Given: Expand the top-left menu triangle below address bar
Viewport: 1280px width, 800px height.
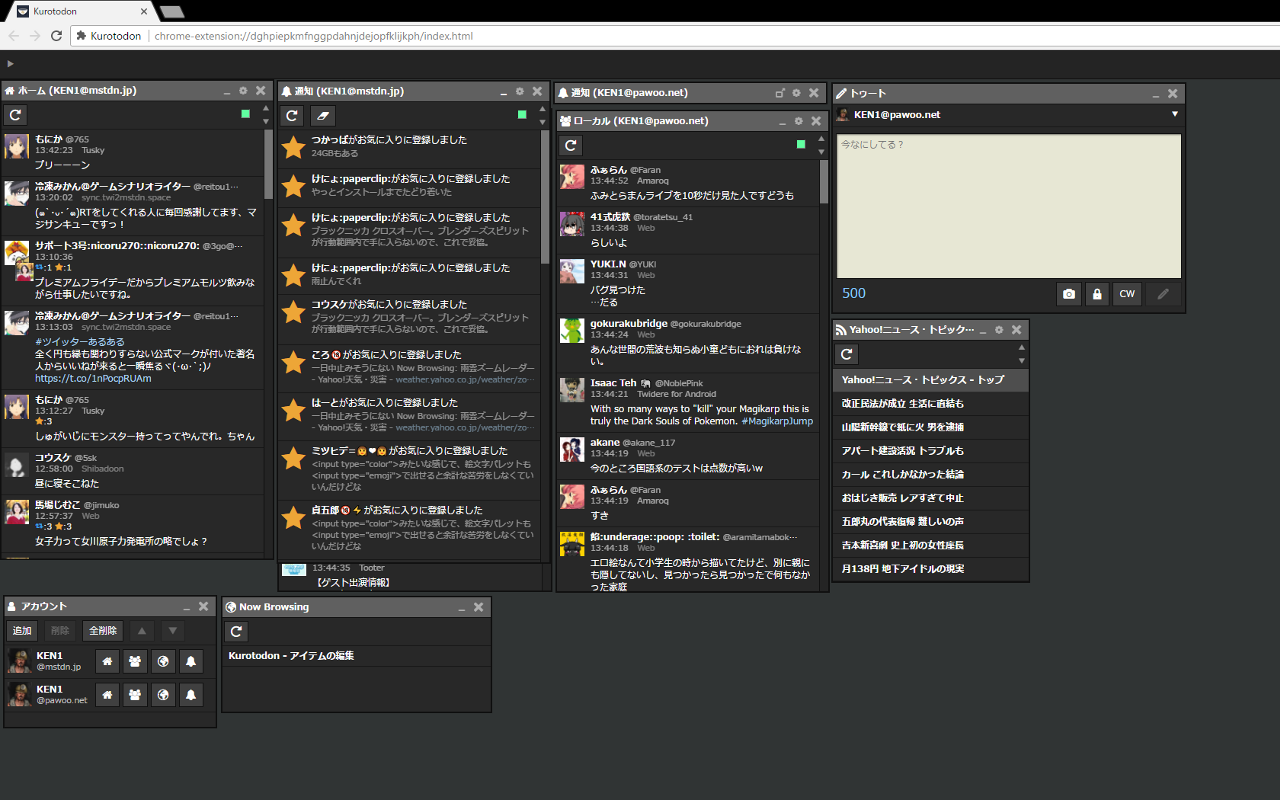Looking at the screenshot, I should tap(10, 63).
